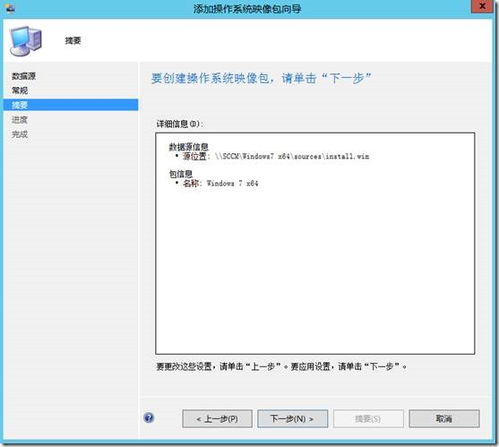Cancel the wizard using 取消 button

[444, 419]
